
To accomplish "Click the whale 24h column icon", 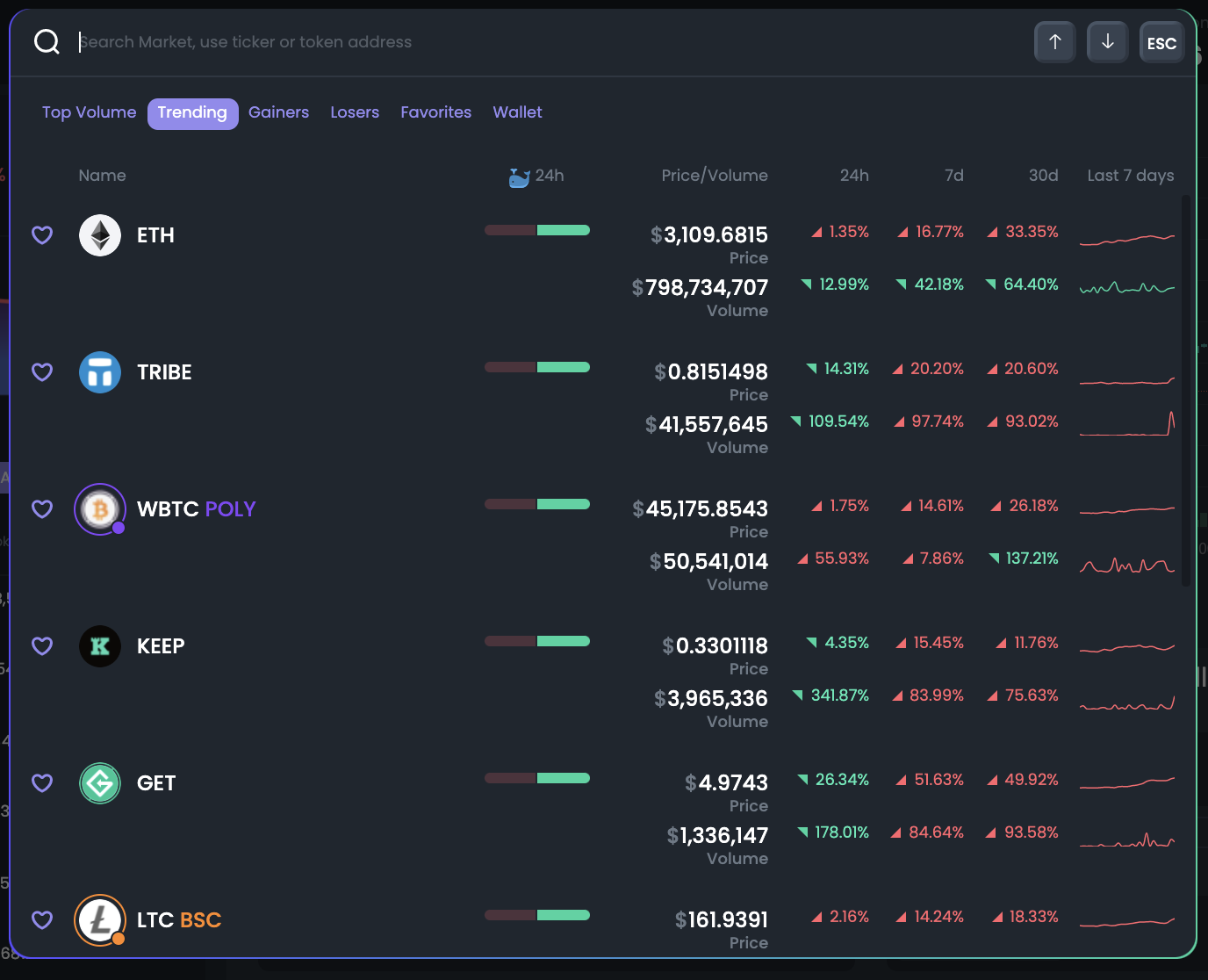I will [520, 177].
